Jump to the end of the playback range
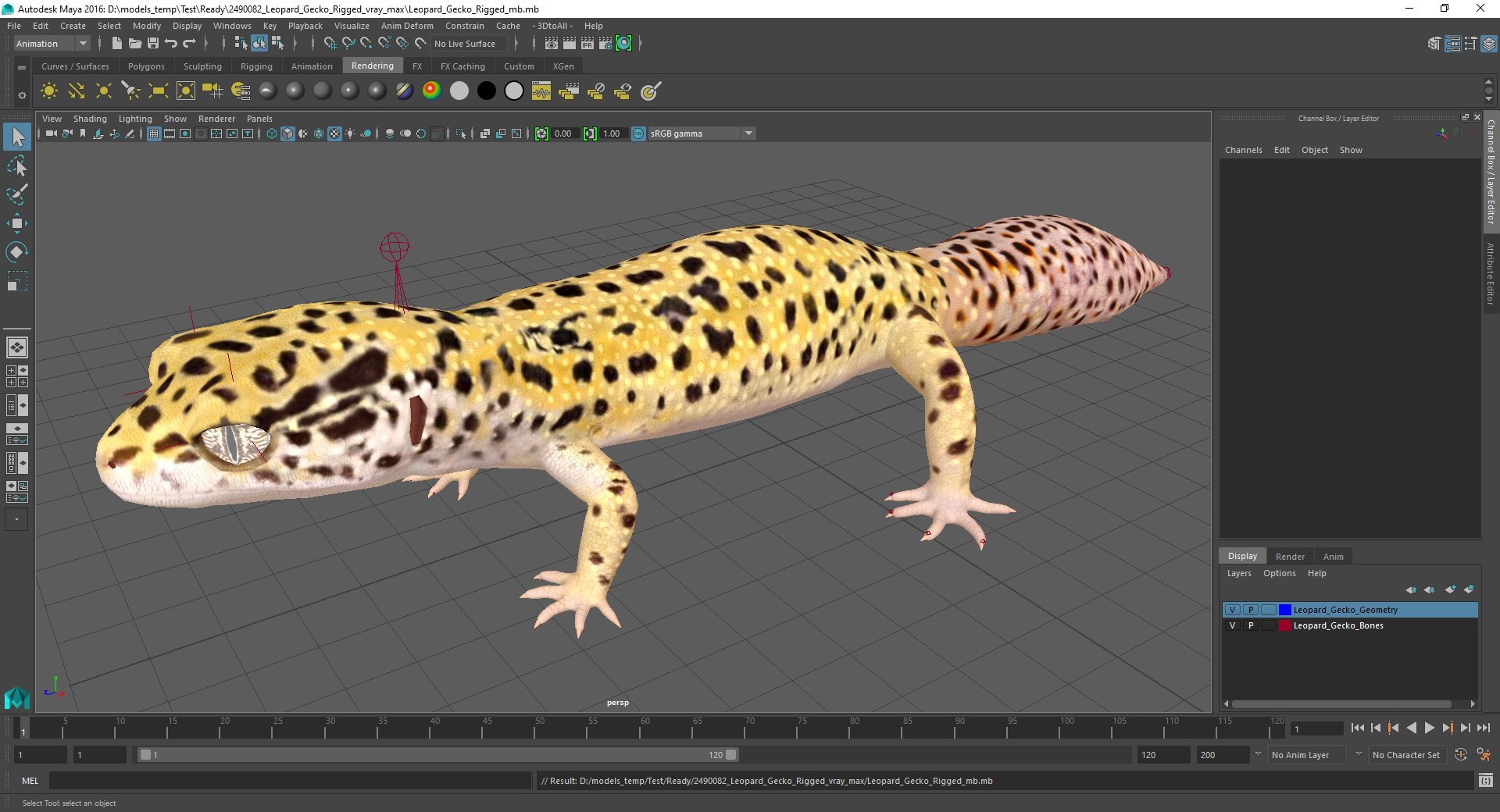This screenshot has width=1500, height=812. 1484,728
